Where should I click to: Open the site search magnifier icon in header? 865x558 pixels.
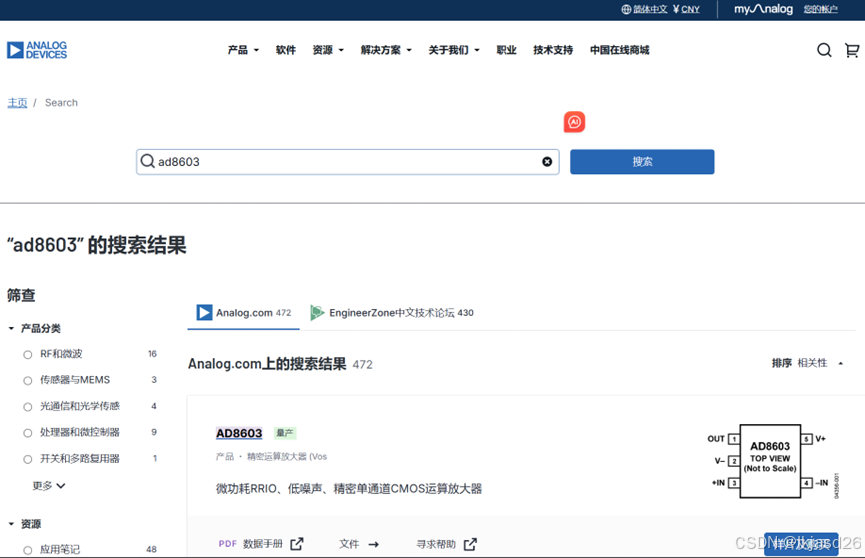click(x=824, y=50)
